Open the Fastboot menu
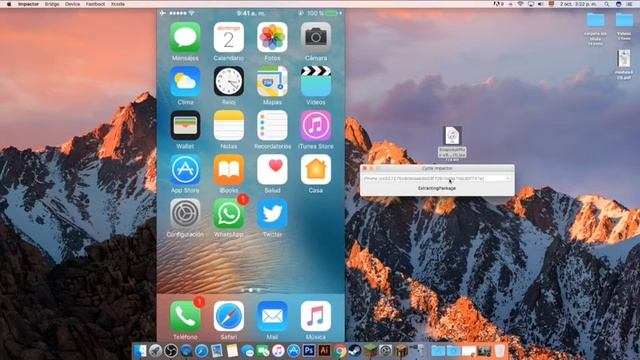This screenshot has width=640, height=360. click(96, 4)
